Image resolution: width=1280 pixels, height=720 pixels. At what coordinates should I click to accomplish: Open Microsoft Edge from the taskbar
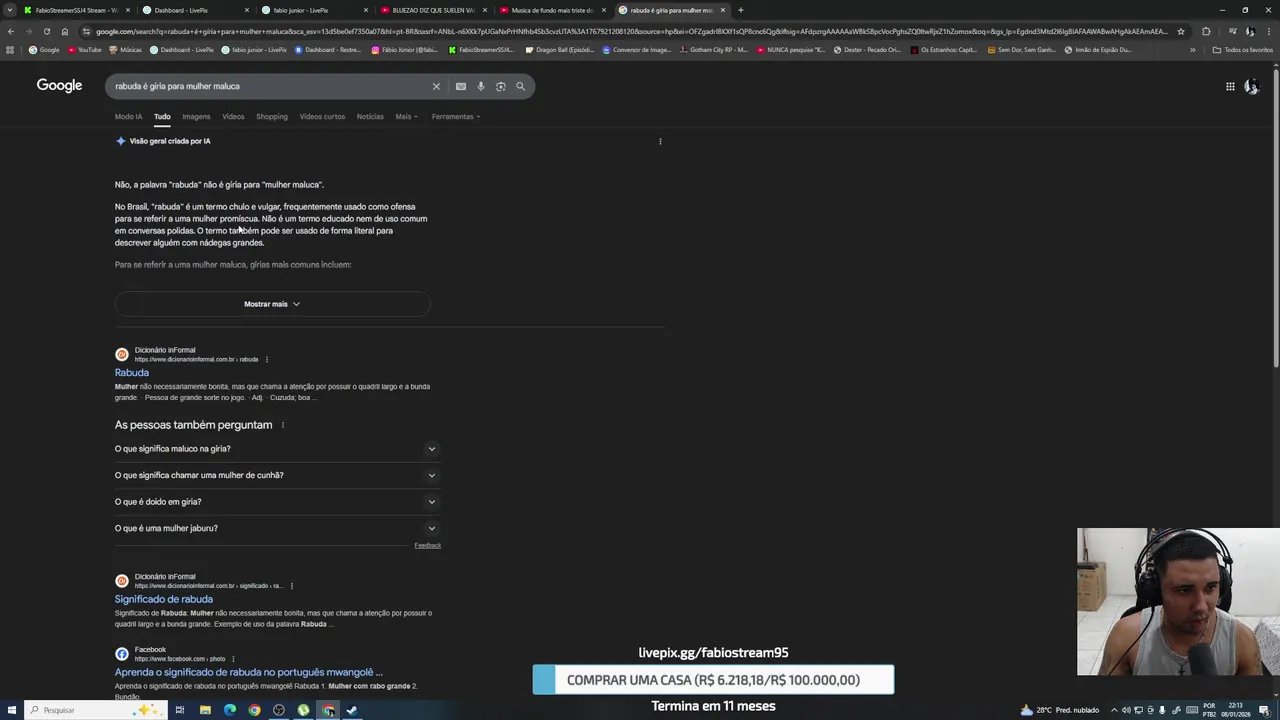click(230, 710)
